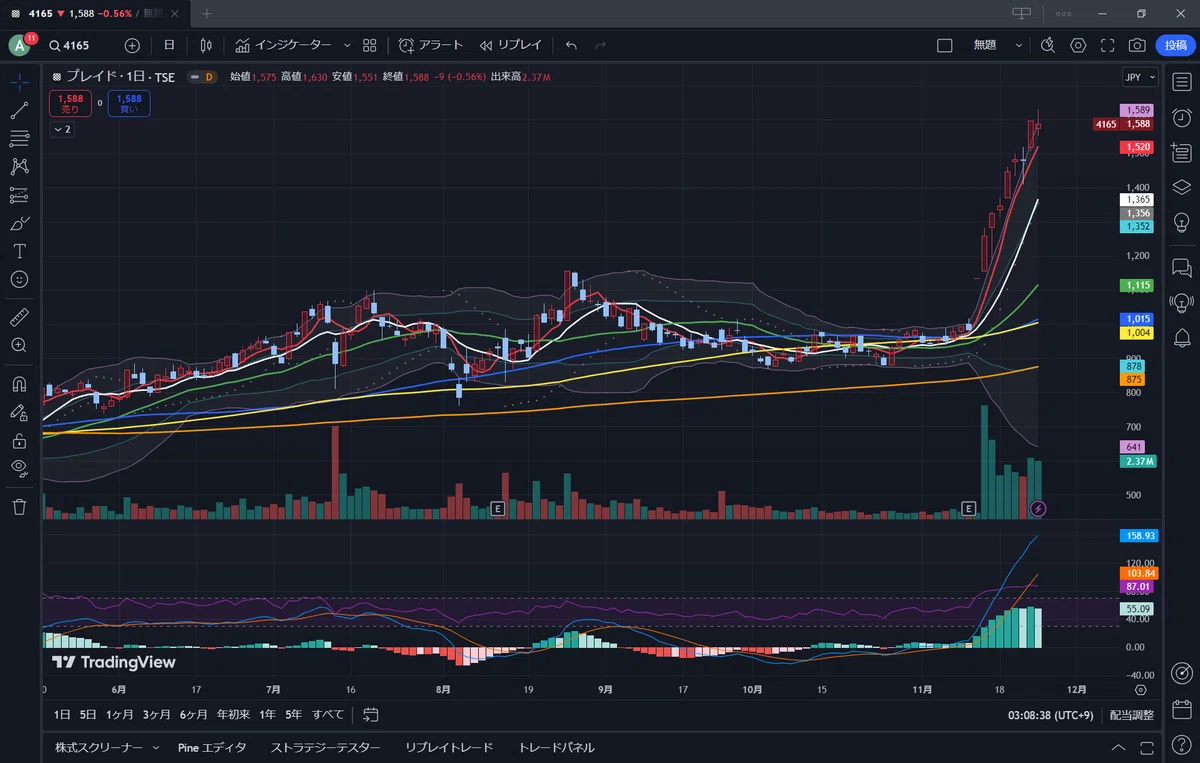Open the chat speech bubbles panel

point(1181,267)
